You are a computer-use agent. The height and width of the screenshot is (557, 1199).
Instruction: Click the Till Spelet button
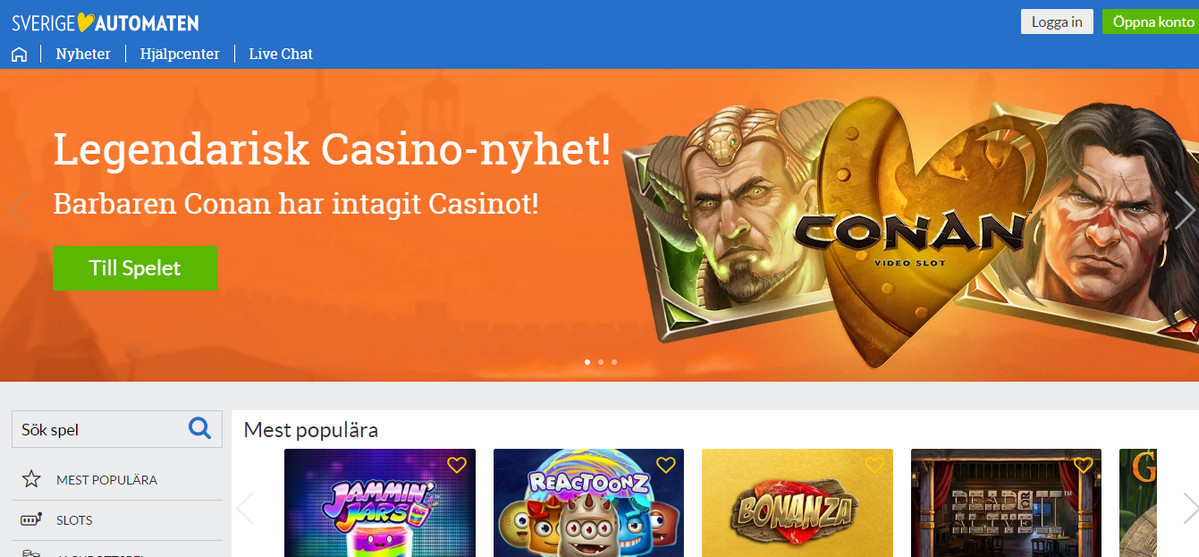click(x=135, y=268)
